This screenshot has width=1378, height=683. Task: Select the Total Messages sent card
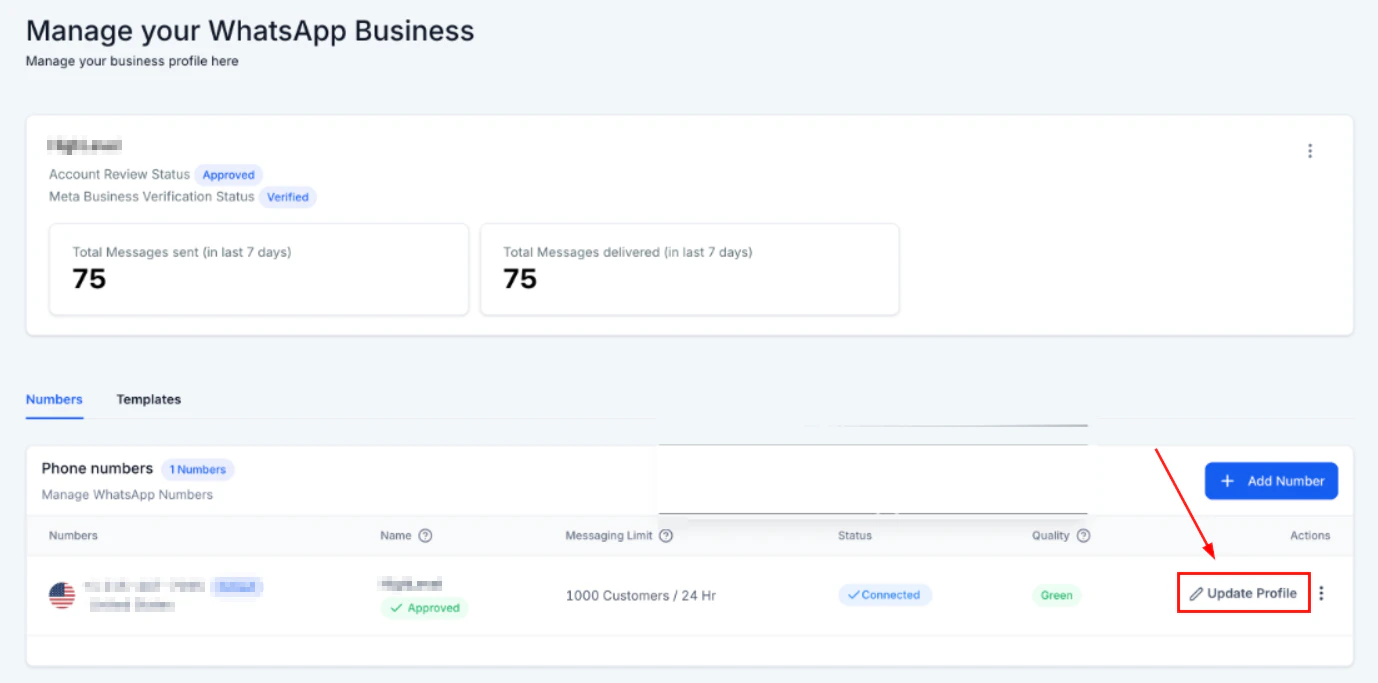258,269
